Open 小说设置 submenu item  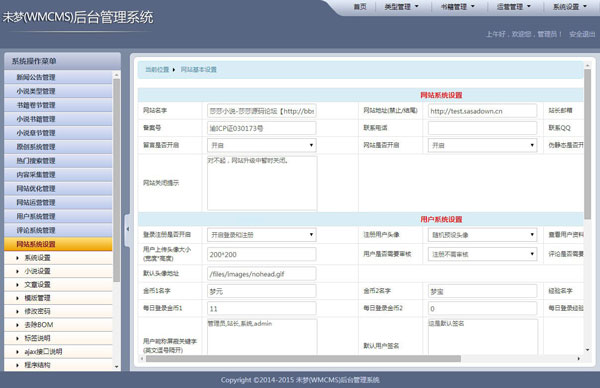click(58, 271)
